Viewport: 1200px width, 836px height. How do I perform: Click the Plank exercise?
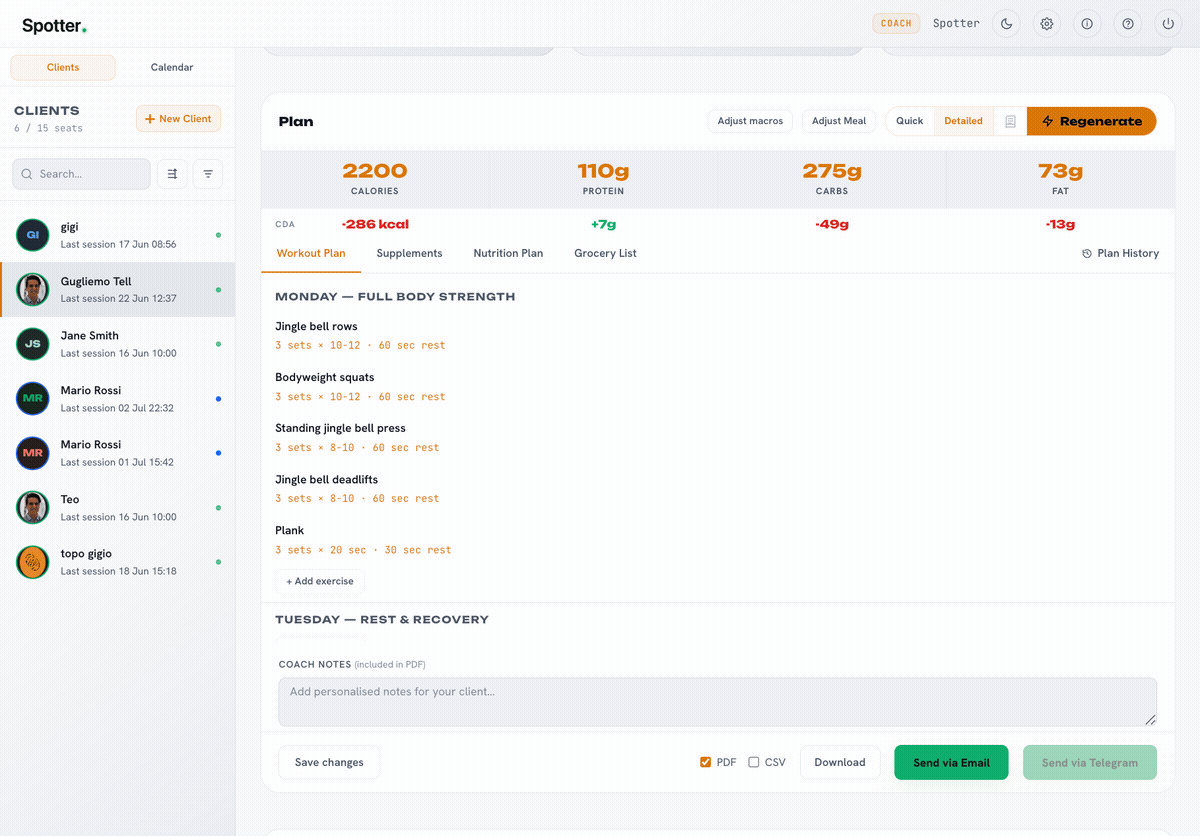click(290, 531)
